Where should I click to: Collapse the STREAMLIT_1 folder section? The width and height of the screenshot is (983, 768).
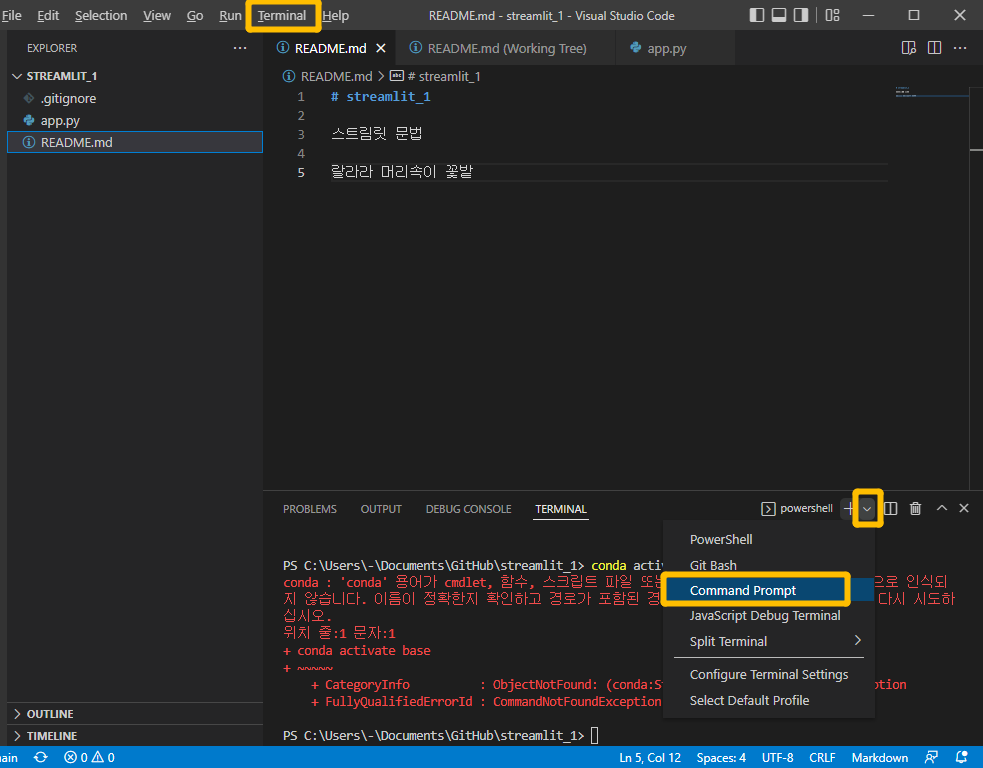click(x=135, y=76)
